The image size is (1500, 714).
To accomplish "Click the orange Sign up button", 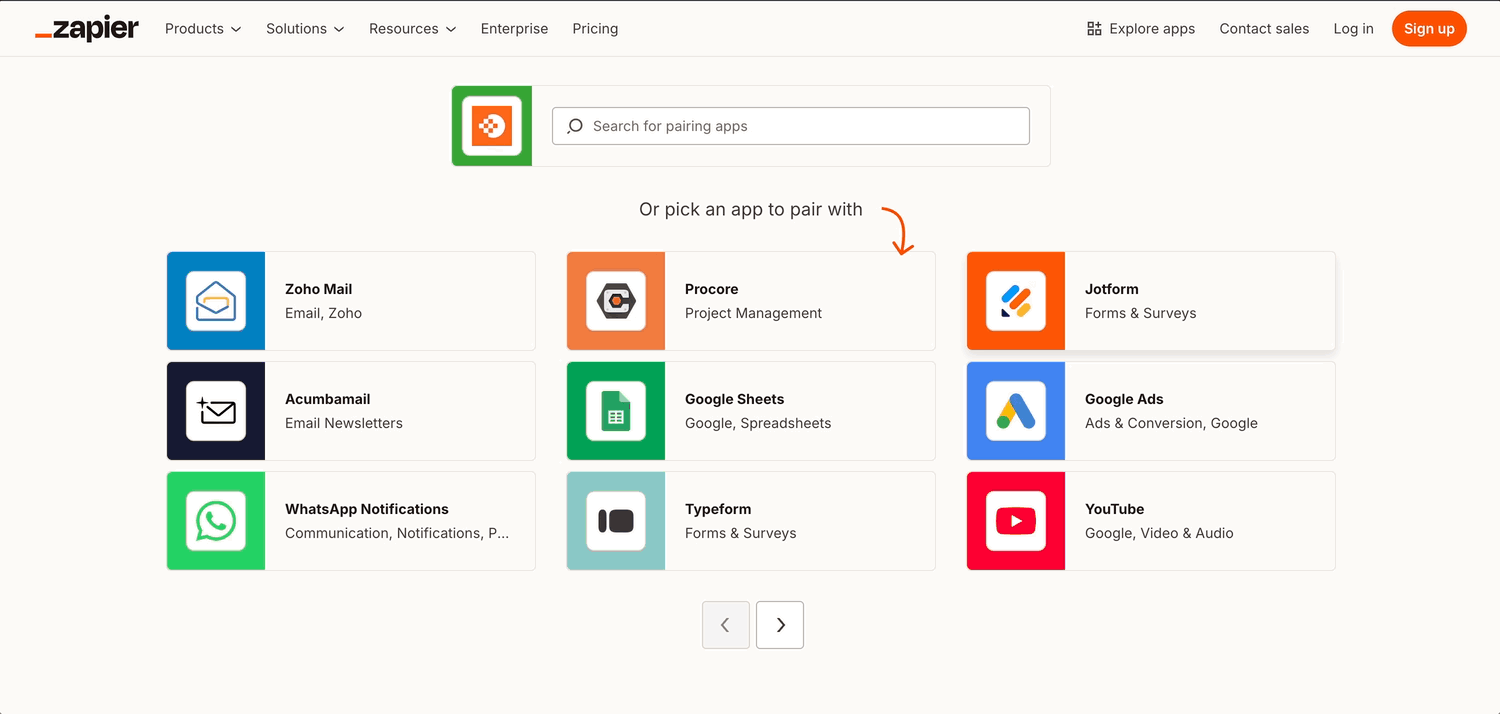I will pyautogui.click(x=1429, y=29).
